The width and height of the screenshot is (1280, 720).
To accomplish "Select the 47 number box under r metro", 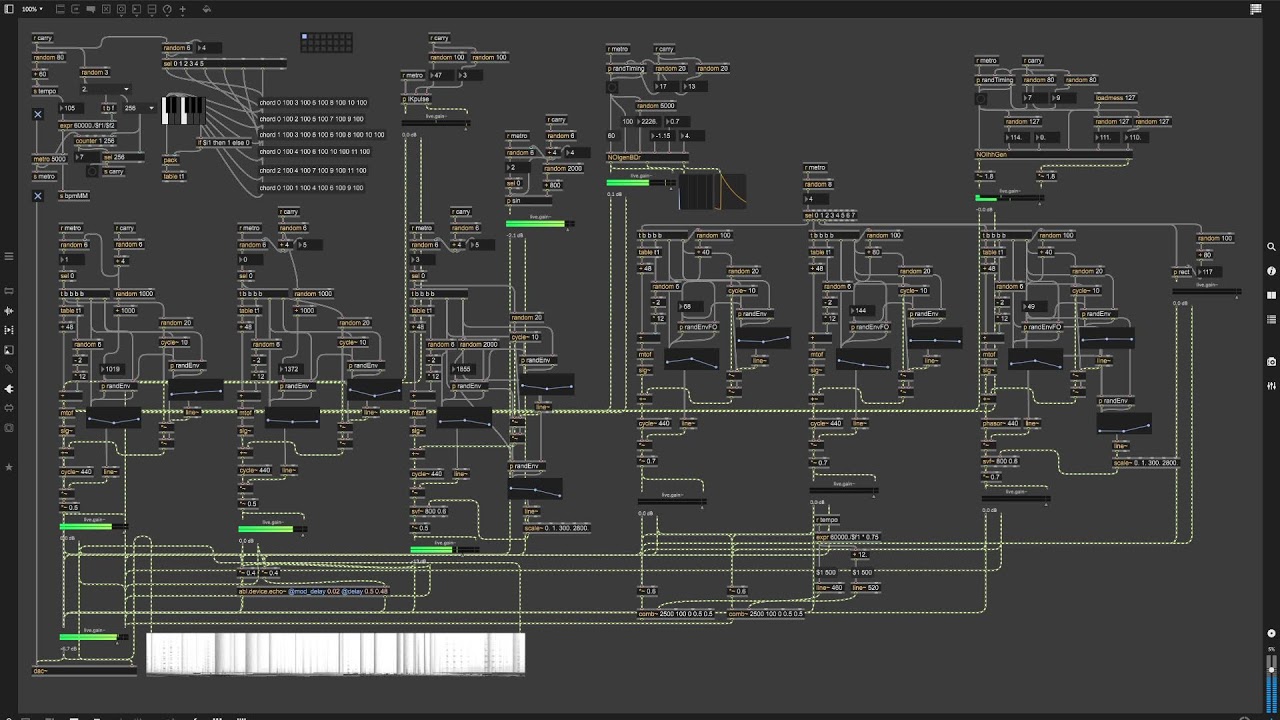I will tap(441, 75).
